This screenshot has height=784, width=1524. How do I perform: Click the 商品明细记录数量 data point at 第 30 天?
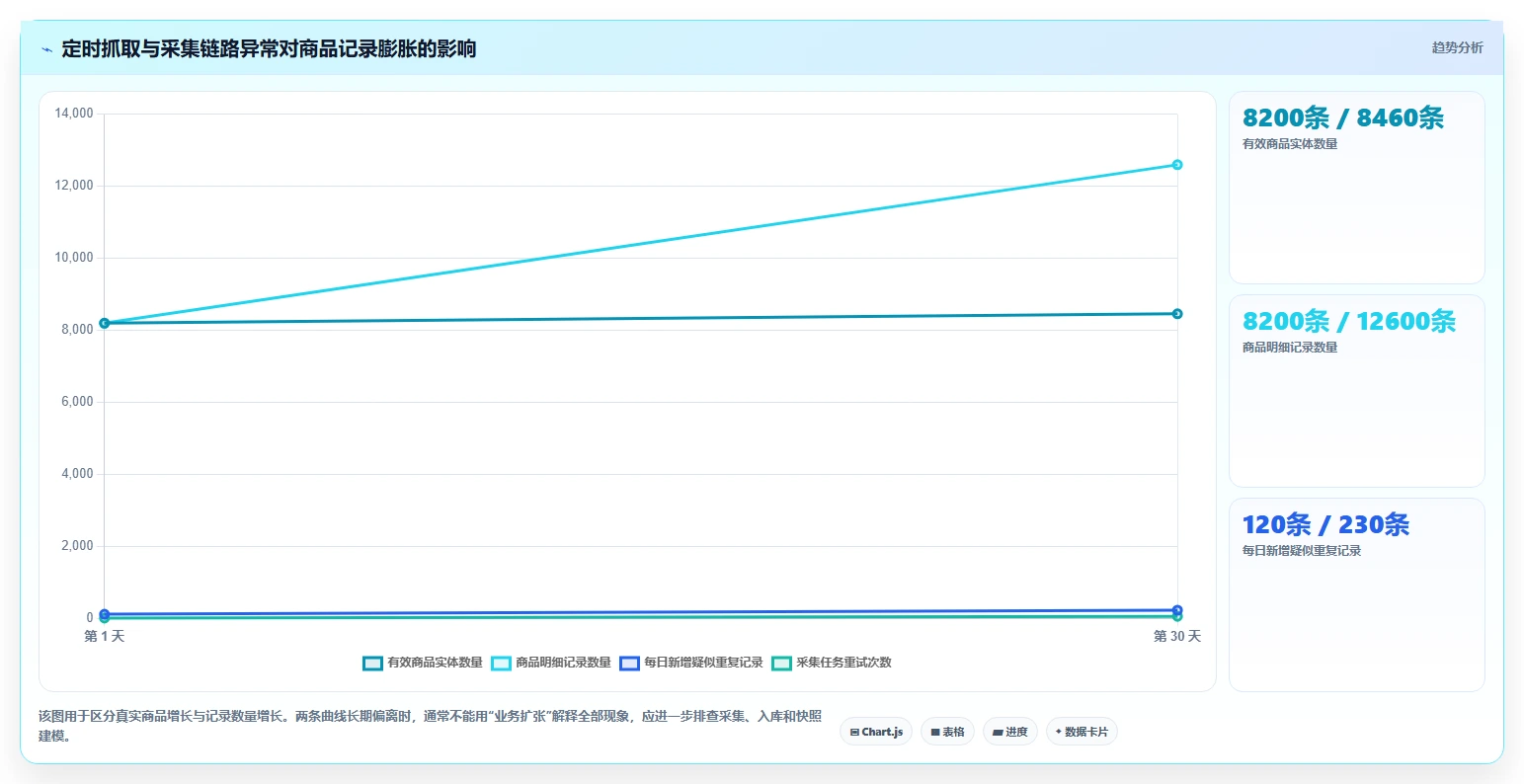point(1177,165)
